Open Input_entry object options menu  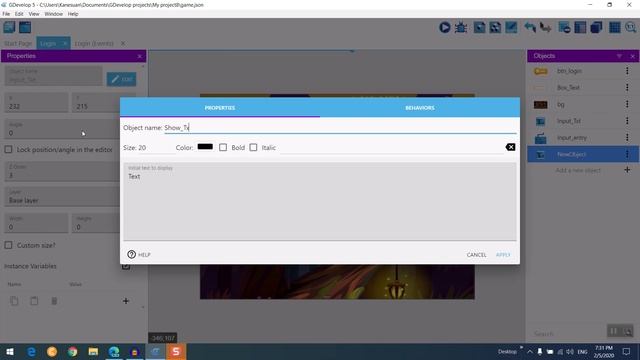point(627,138)
